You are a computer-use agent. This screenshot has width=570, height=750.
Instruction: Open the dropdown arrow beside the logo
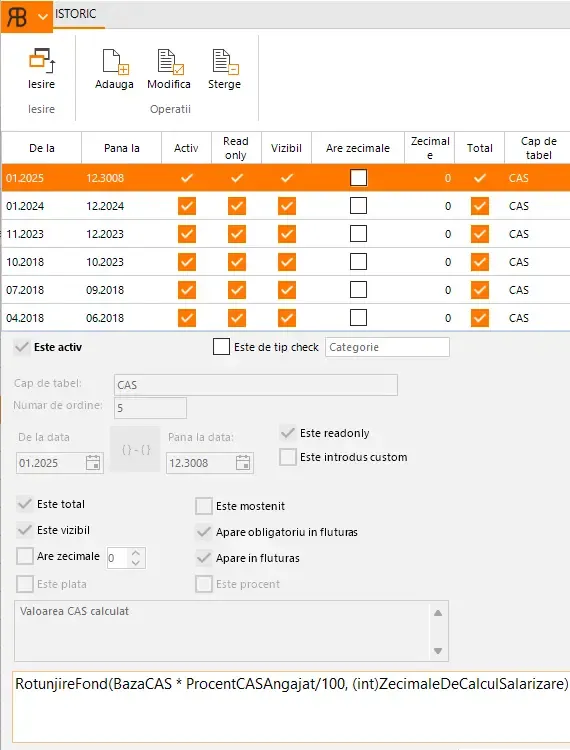[x=43, y=17]
